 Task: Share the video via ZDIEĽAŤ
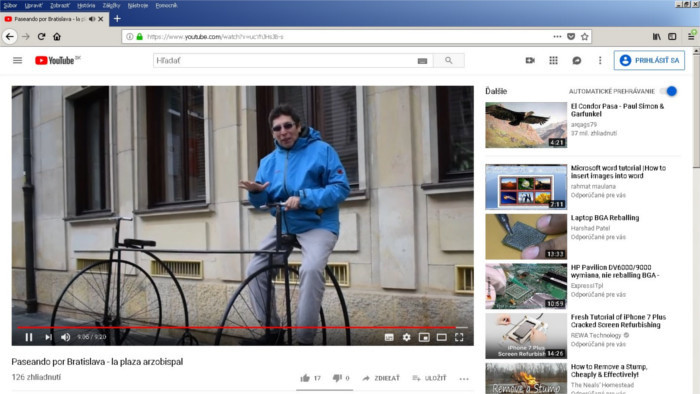tap(381, 378)
